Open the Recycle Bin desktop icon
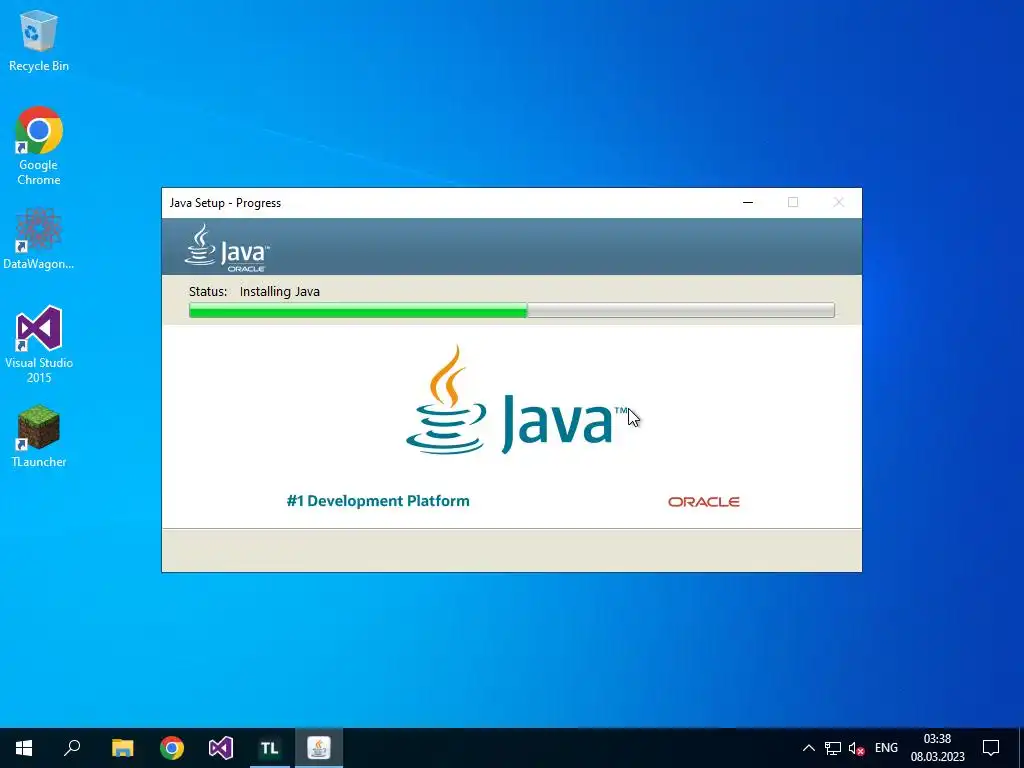This screenshot has height=768, width=1024. click(39, 41)
